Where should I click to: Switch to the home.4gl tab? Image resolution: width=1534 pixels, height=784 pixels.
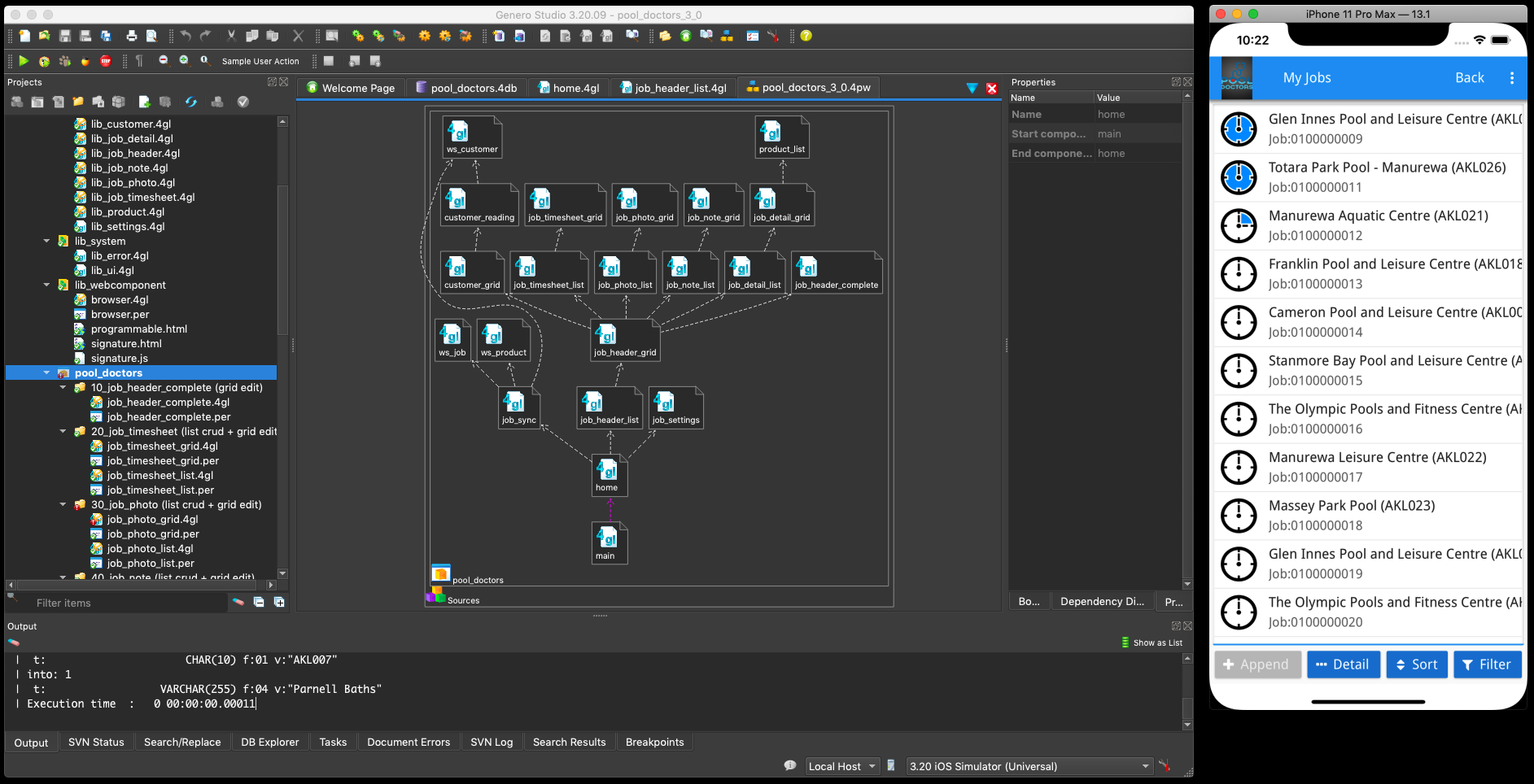[x=569, y=88]
